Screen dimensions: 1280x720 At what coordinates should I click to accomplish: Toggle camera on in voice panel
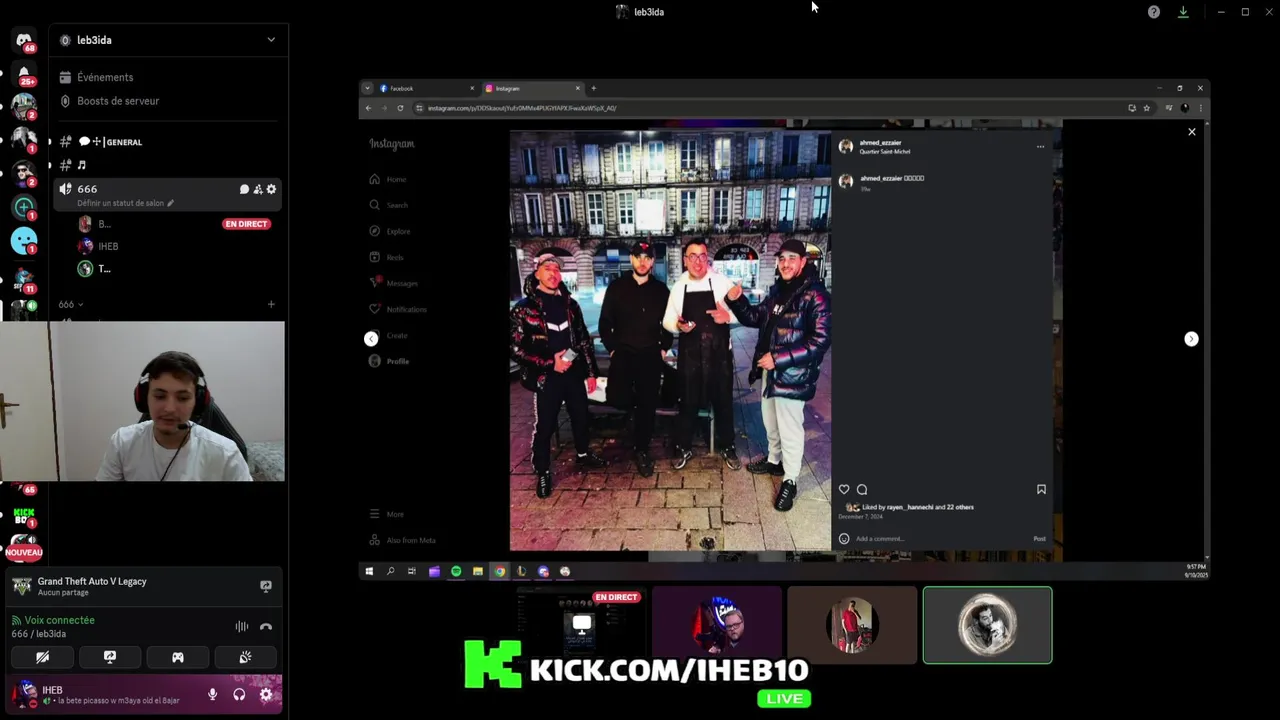42,657
